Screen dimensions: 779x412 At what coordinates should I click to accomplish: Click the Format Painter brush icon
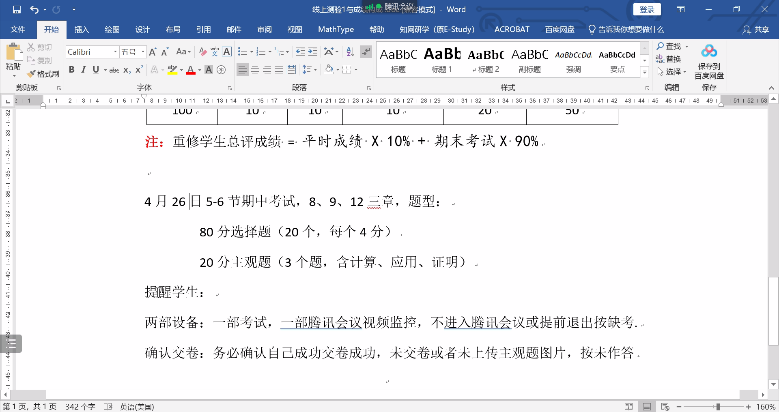coord(30,73)
